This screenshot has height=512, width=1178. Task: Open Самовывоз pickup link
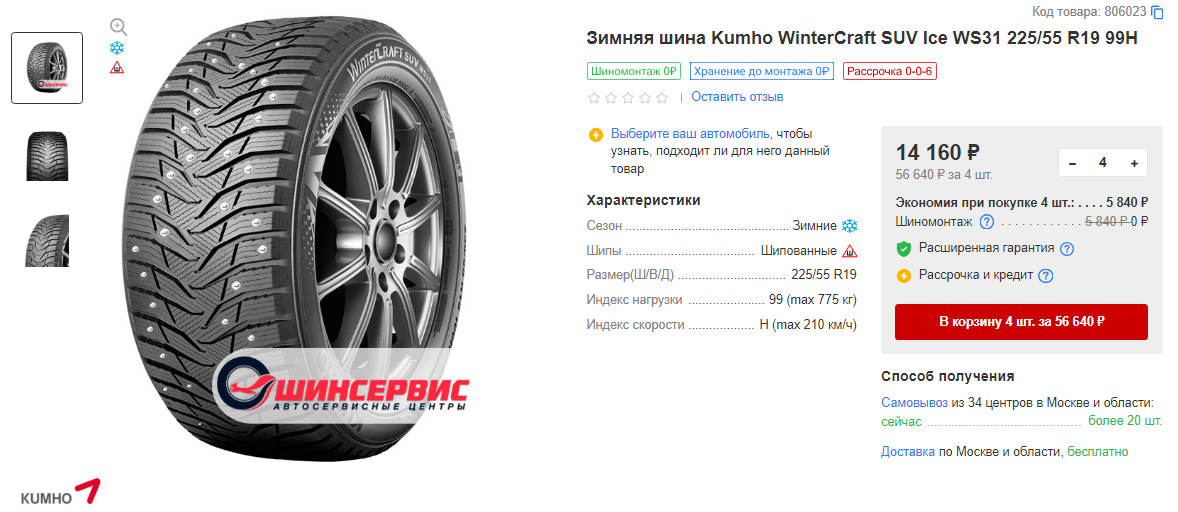(914, 402)
